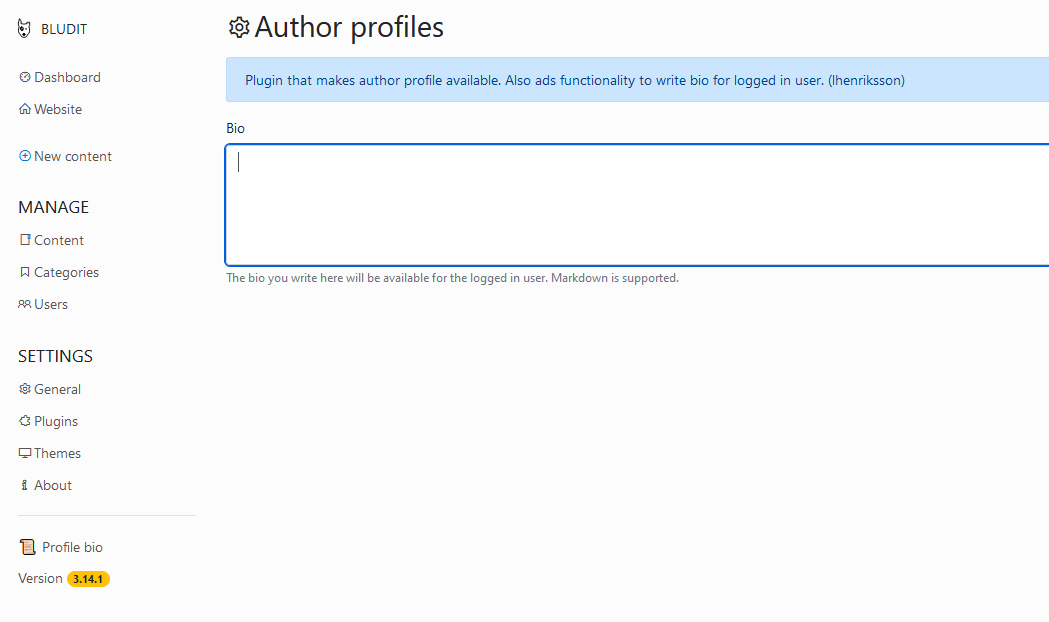Open Plugins using the puzzle icon

(x=23, y=421)
